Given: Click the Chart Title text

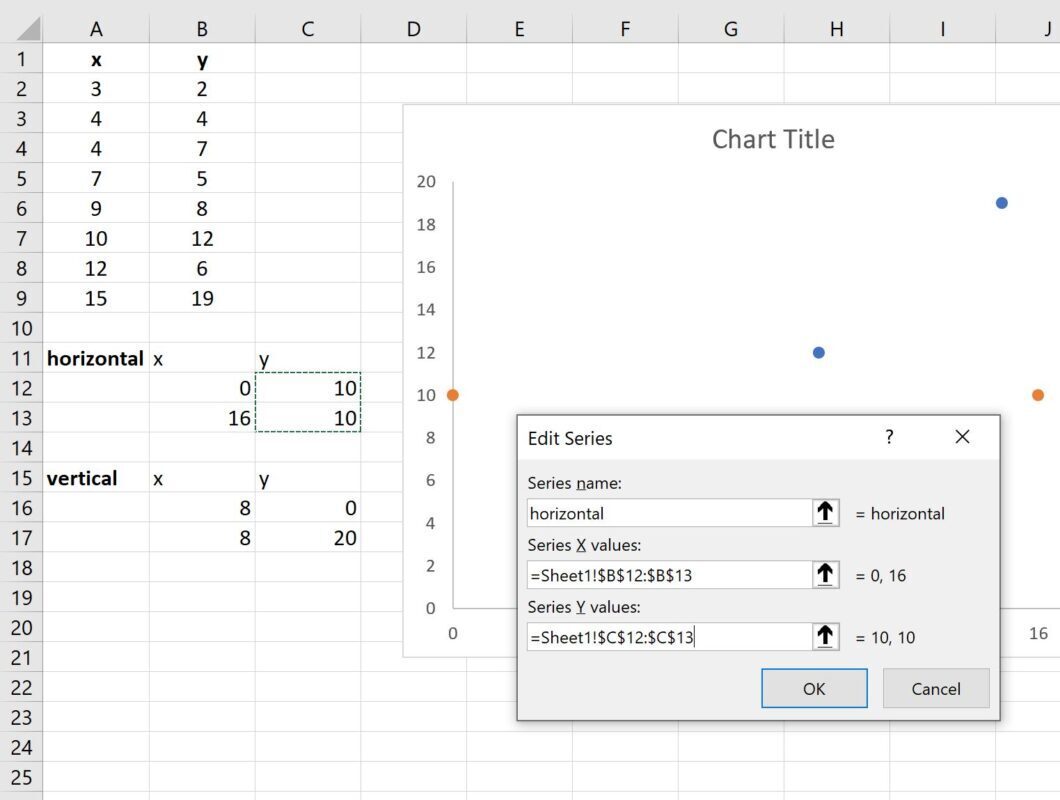Looking at the screenshot, I should (x=773, y=139).
